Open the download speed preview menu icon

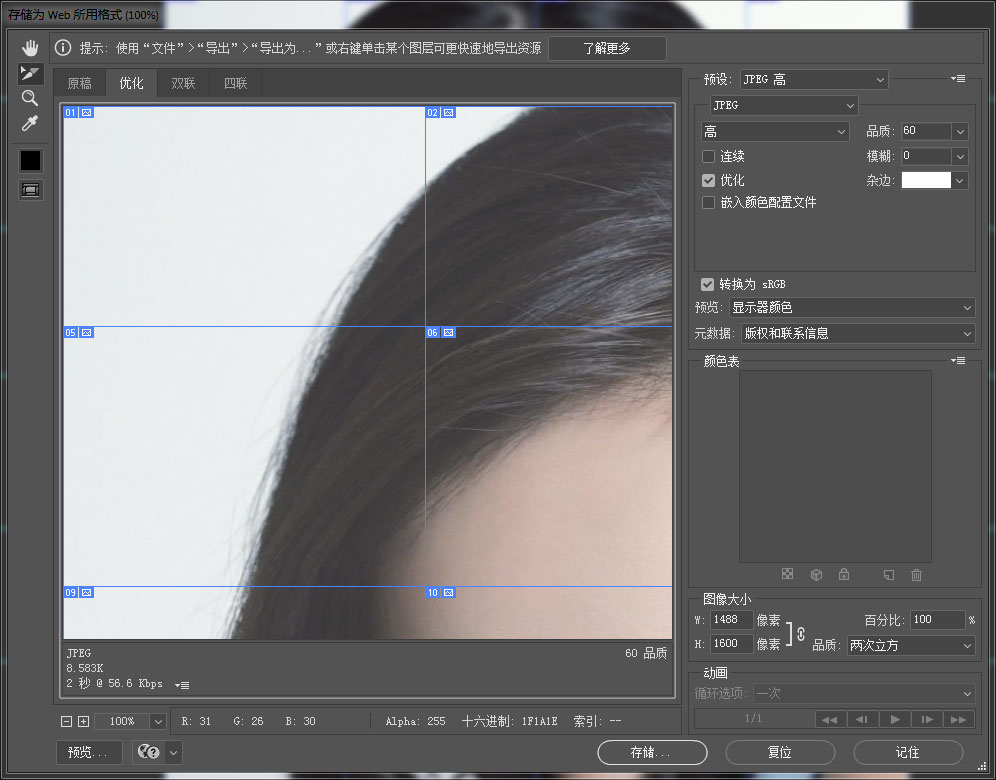[x=182, y=685]
